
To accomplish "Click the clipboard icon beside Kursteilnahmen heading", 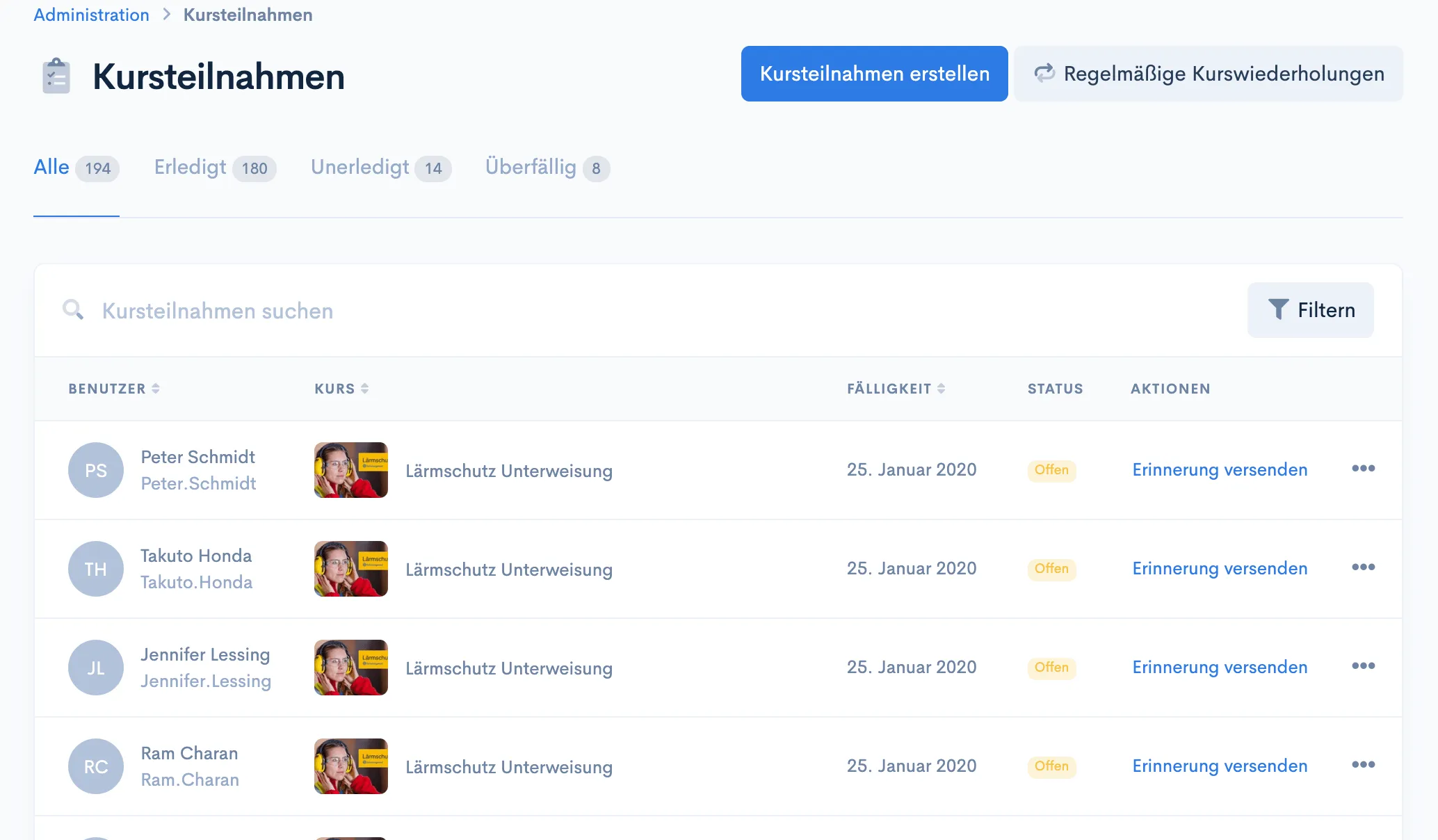I will tap(56, 76).
